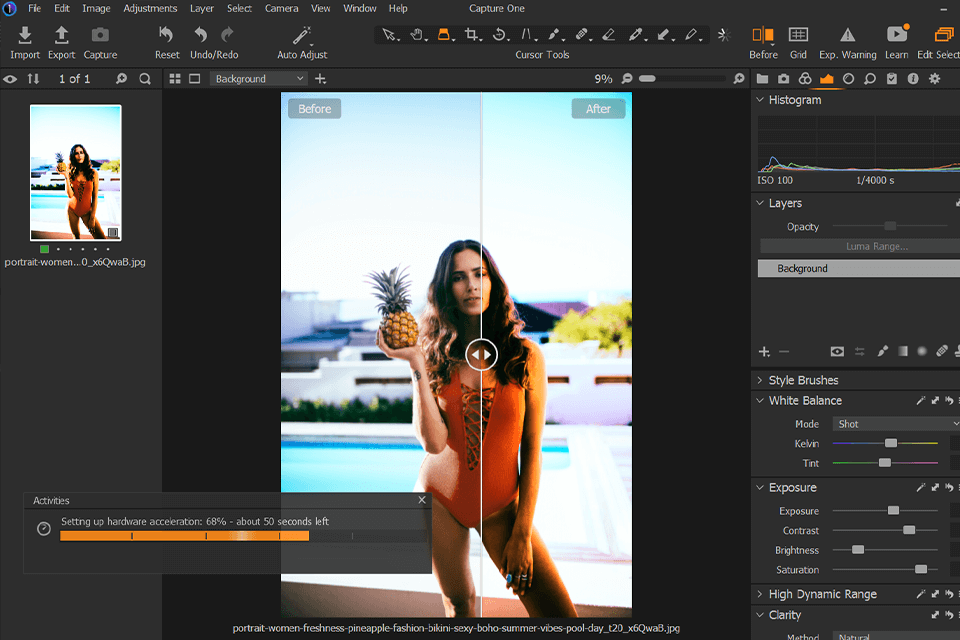Click the radial gradient mask icon

click(922, 352)
